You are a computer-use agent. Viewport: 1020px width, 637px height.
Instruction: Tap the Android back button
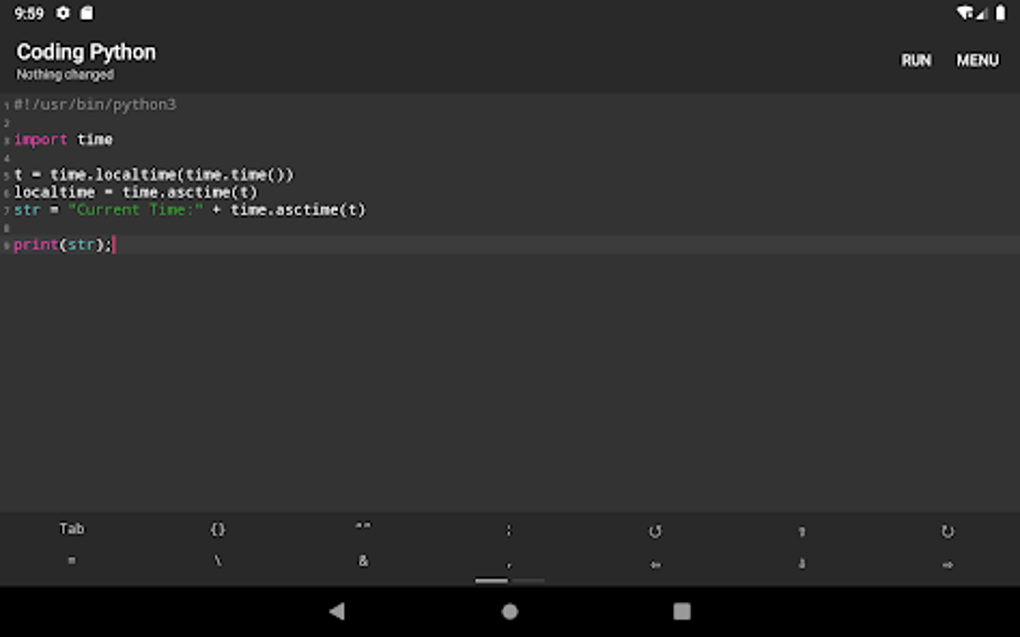point(337,610)
